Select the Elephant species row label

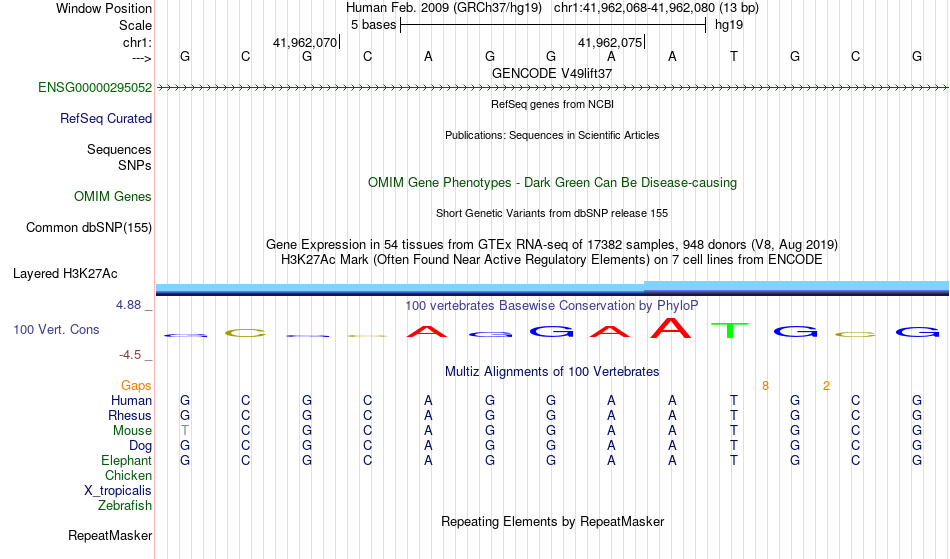tap(127, 461)
